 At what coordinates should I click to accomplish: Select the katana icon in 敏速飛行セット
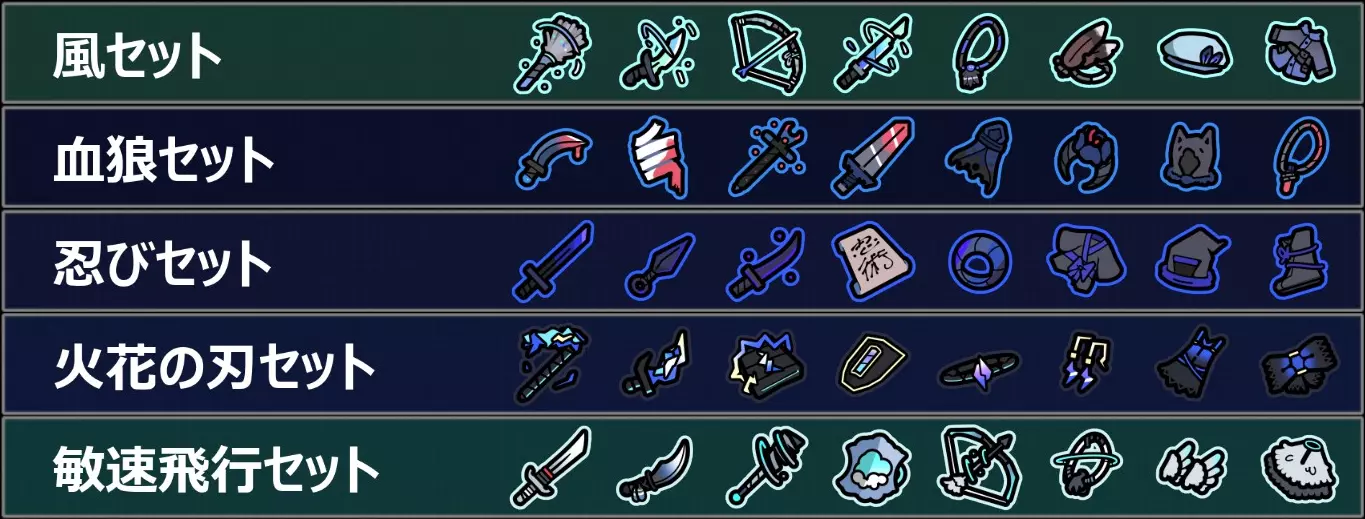tap(551, 467)
